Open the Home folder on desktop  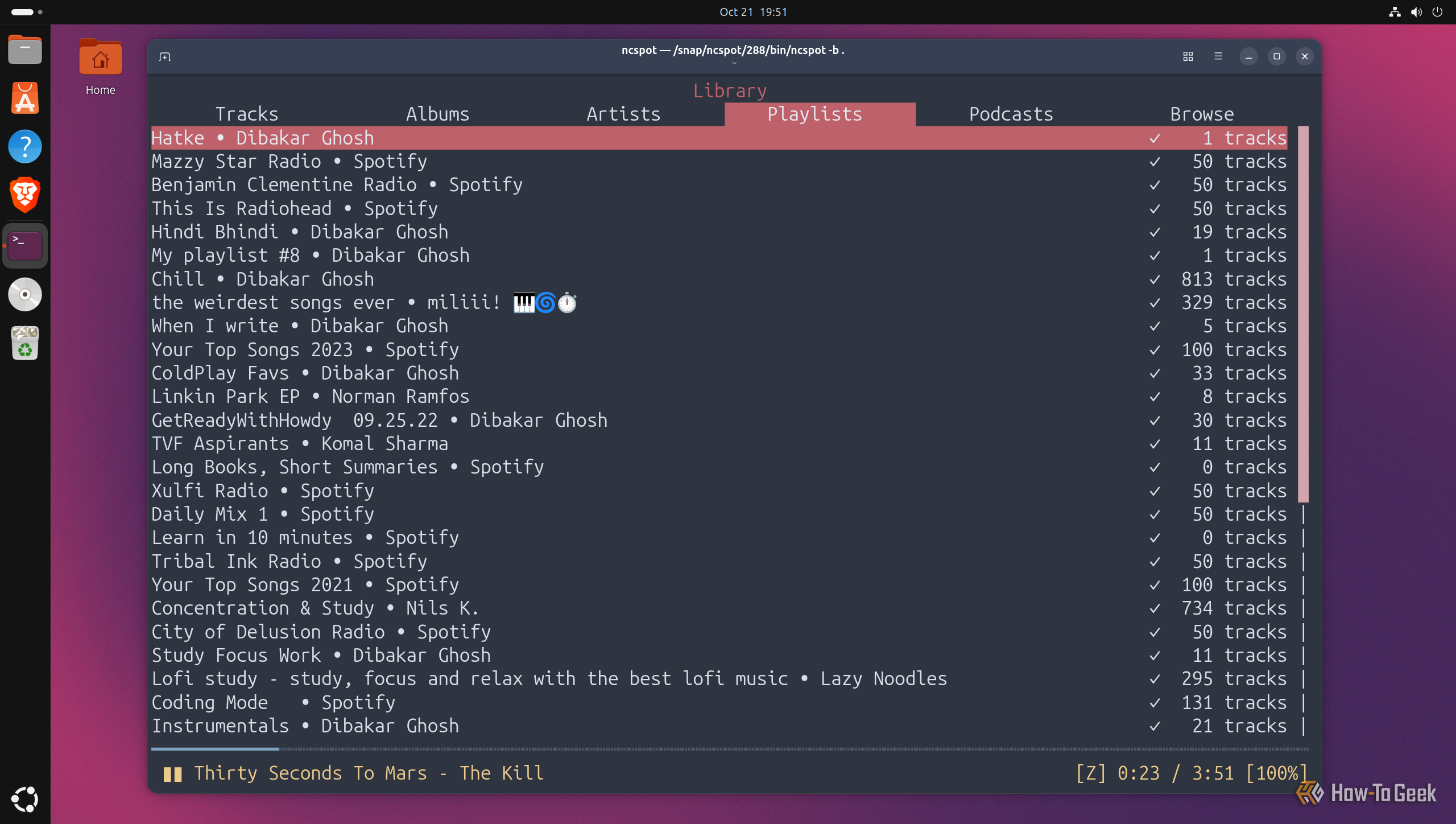[100, 67]
